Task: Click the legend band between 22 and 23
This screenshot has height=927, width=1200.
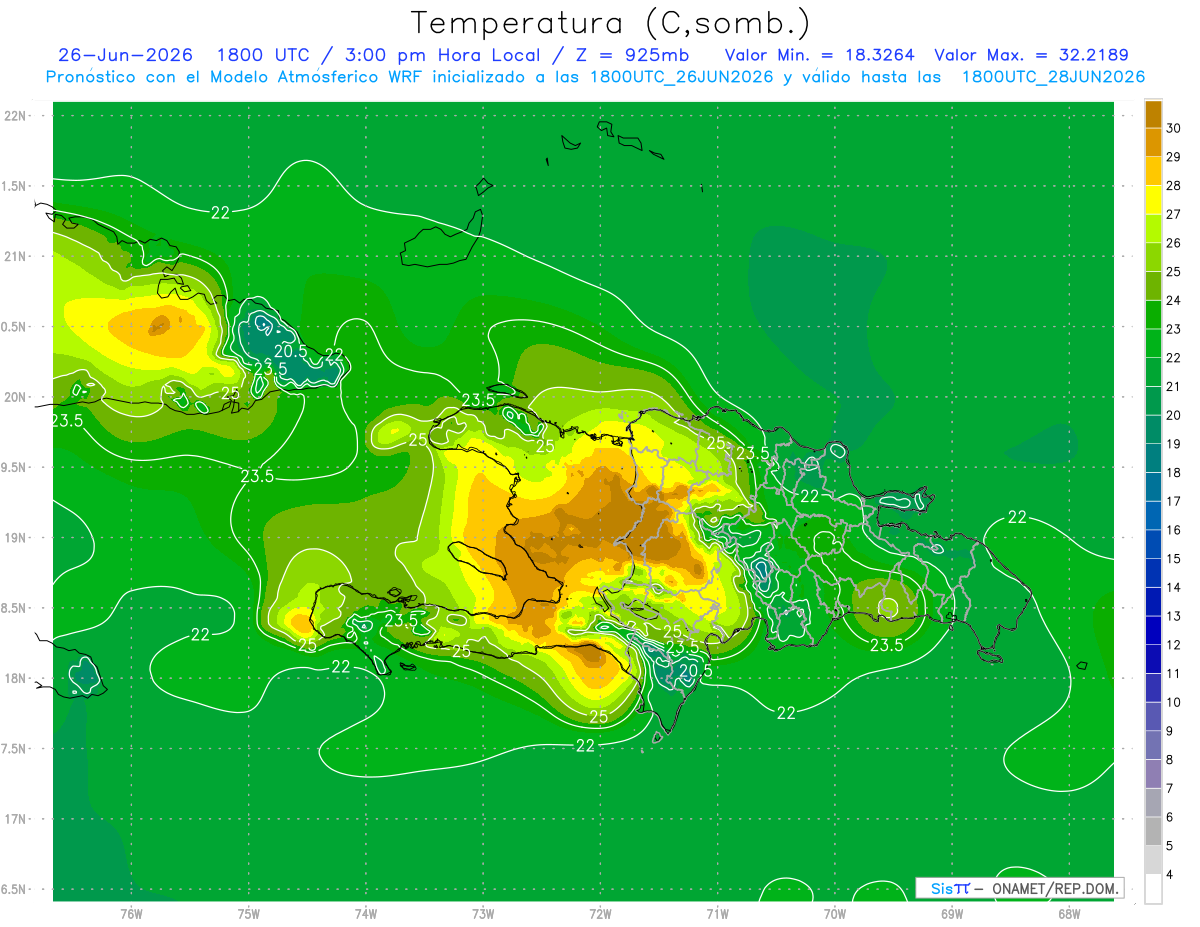Action: coord(1153,344)
